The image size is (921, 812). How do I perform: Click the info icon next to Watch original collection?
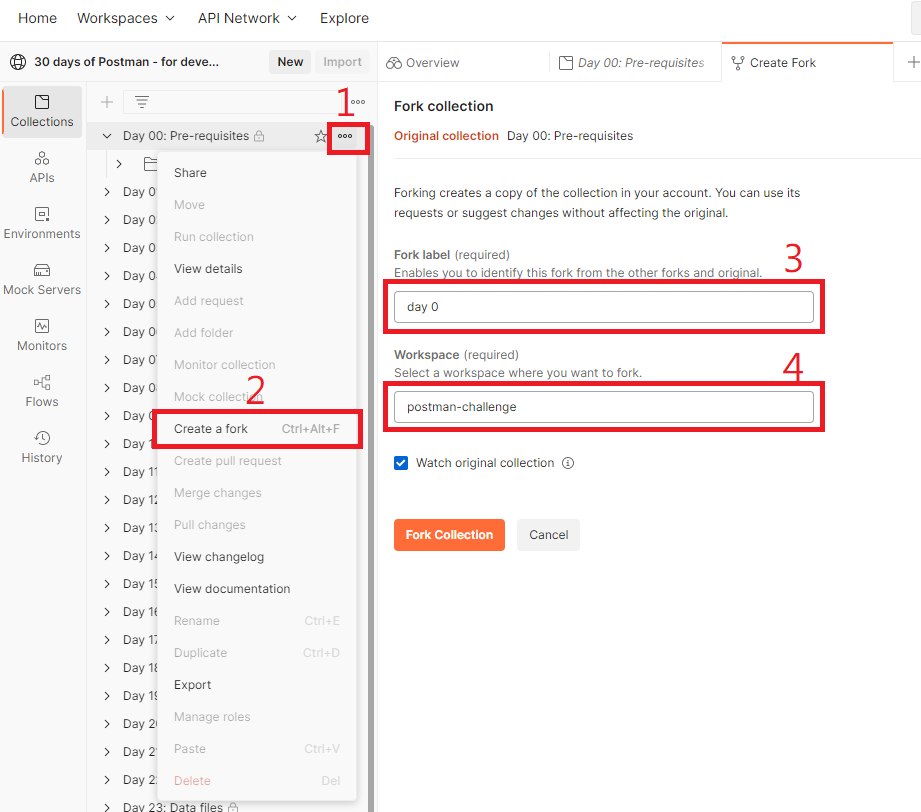(x=567, y=463)
